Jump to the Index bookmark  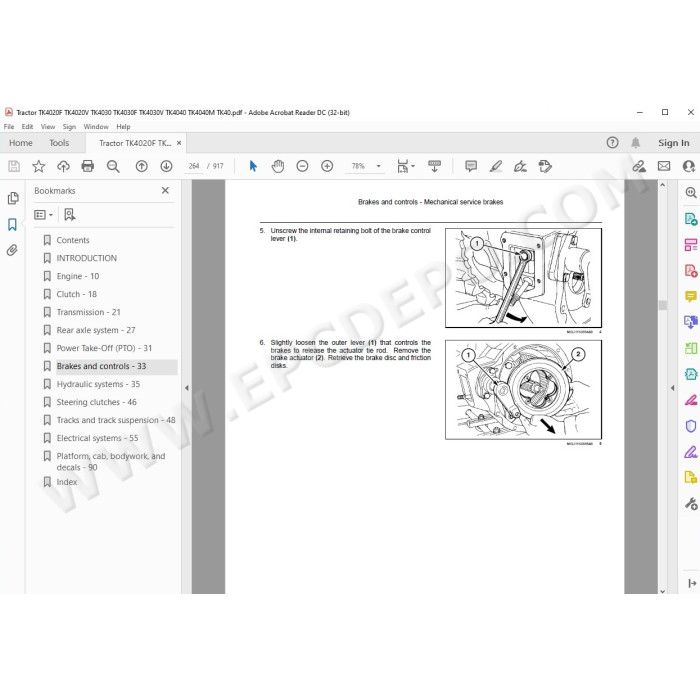[x=67, y=482]
